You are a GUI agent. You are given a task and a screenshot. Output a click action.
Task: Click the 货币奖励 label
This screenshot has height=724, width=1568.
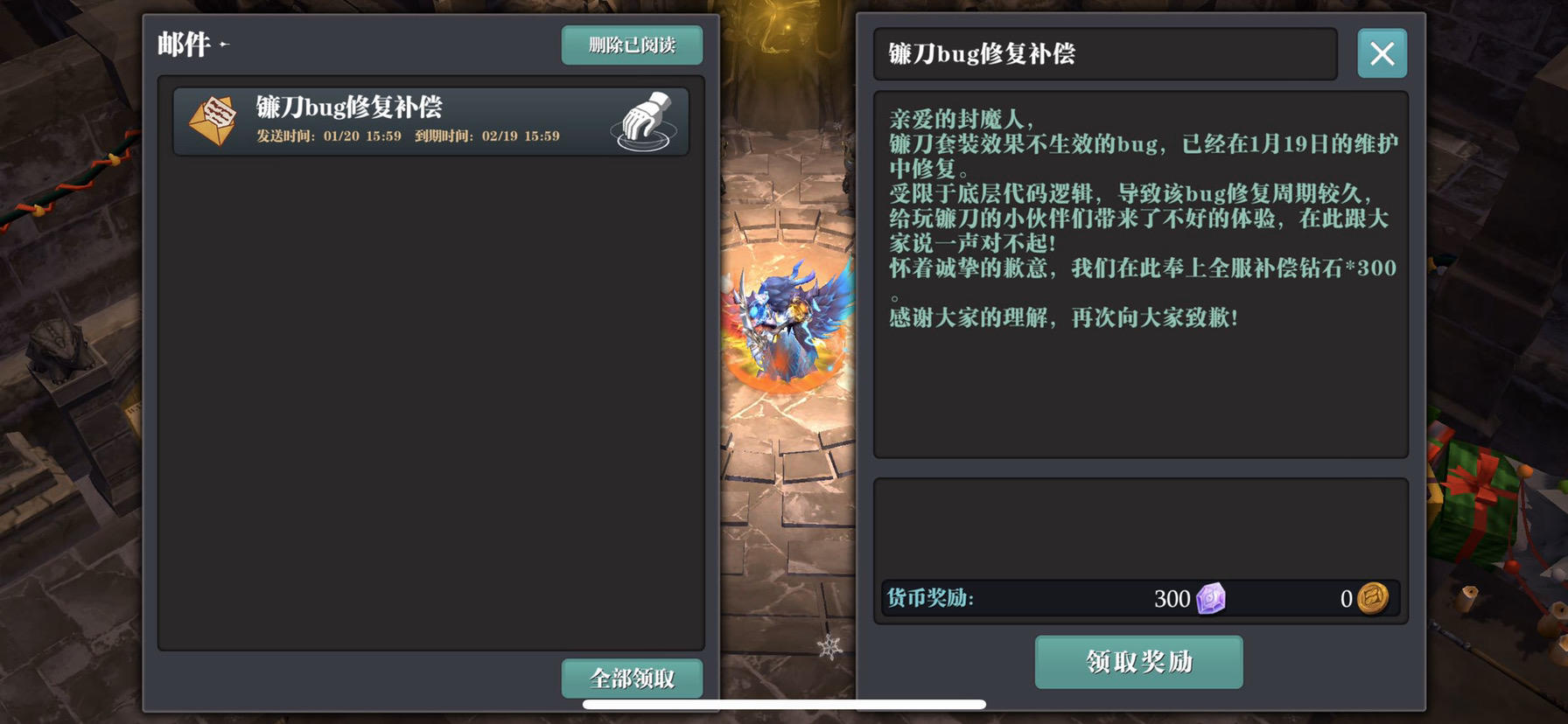[x=929, y=598]
